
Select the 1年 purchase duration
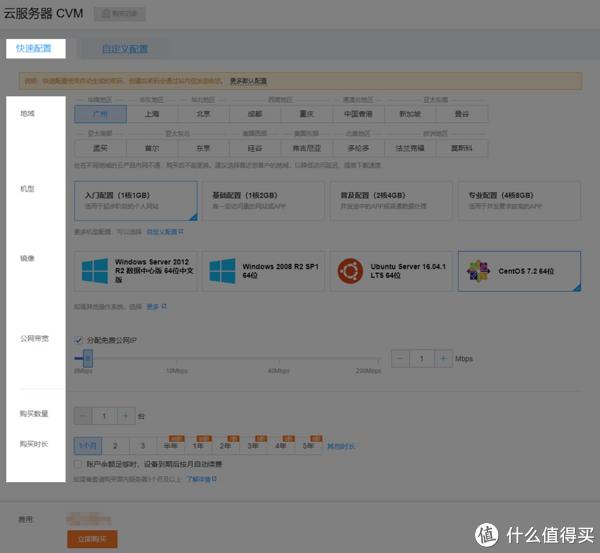coord(198,446)
